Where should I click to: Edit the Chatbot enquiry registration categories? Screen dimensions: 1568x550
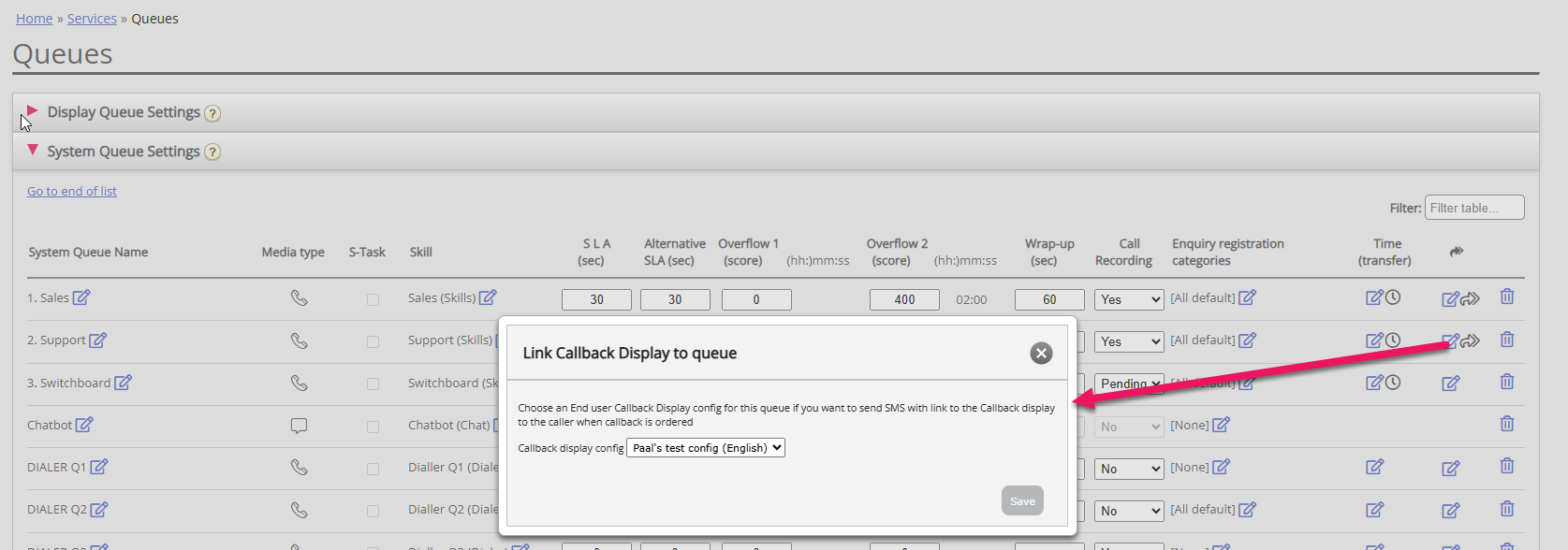click(x=1221, y=425)
